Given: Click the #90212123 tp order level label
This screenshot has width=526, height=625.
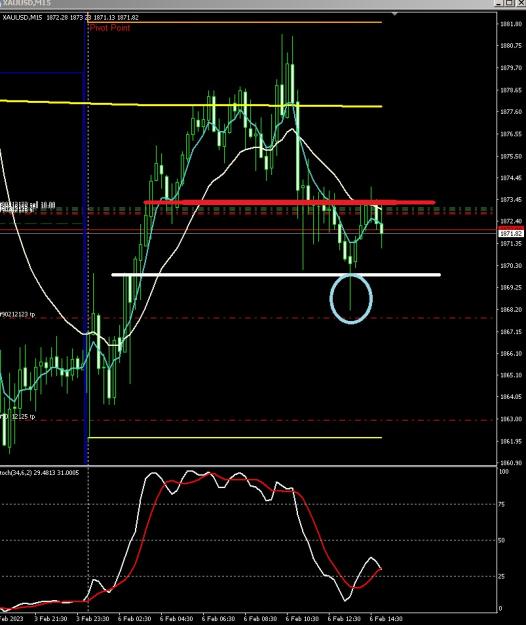Looking at the screenshot, I should (x=18, y=314).
